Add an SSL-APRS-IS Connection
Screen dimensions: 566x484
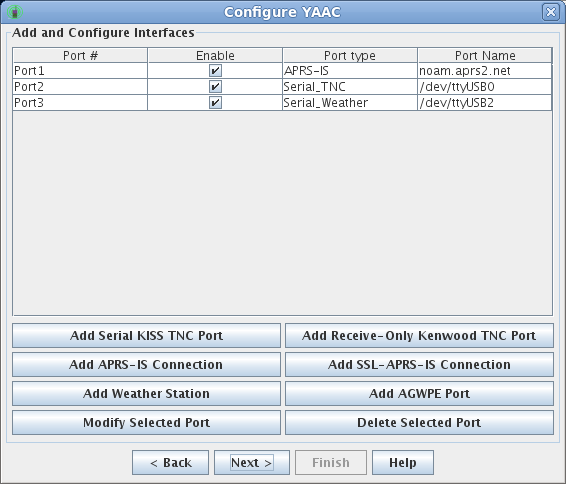419,365
